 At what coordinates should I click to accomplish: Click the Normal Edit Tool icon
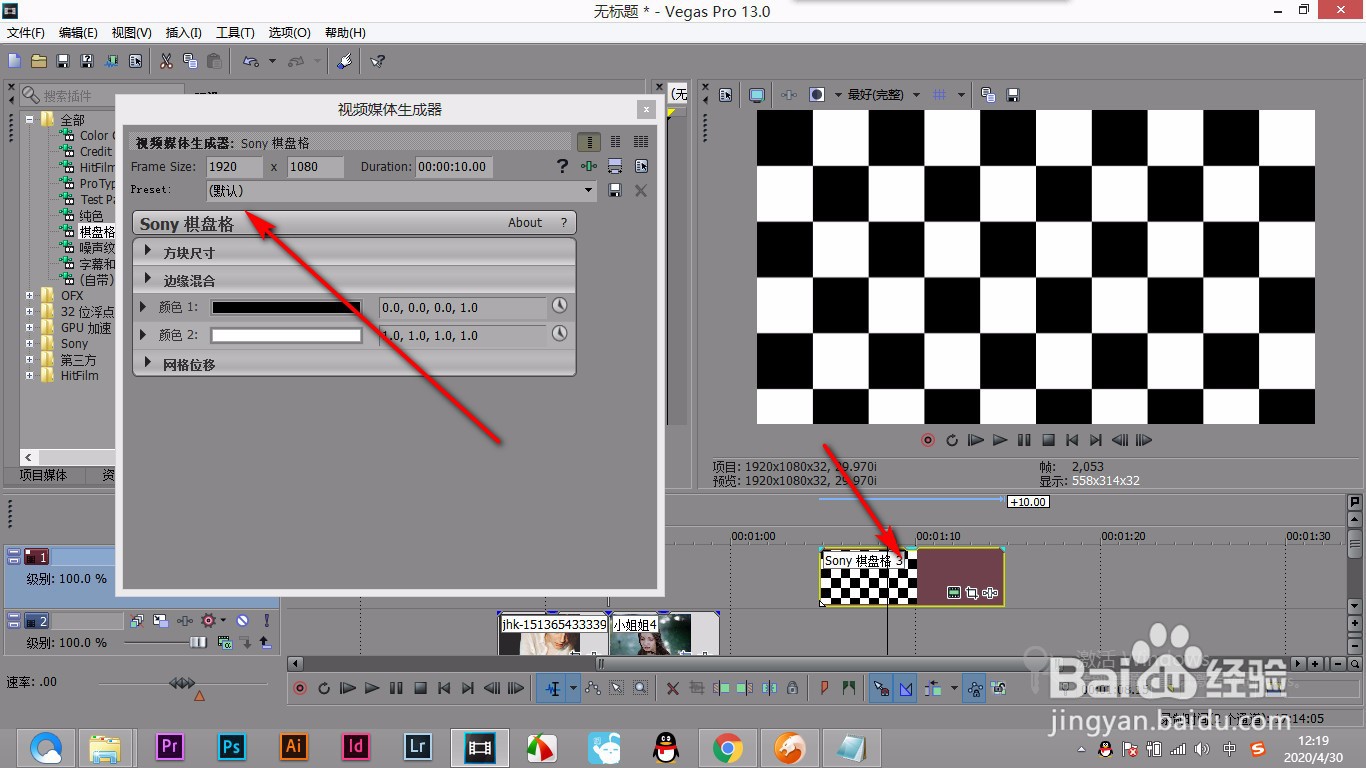point(552,688)
